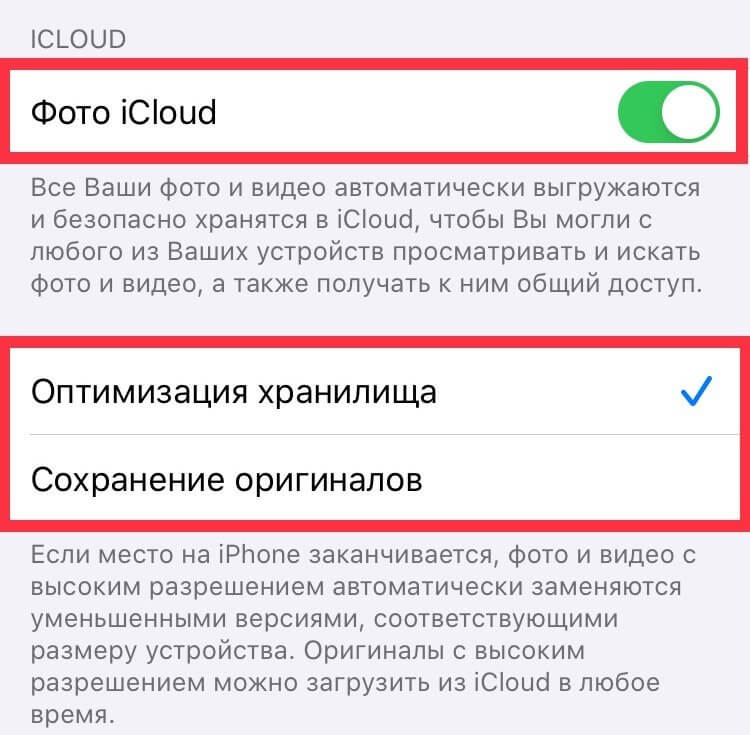750x735 pixels.
Task: Click empty checkmark area of Сохранение оригиналов row
Action: 696,478
